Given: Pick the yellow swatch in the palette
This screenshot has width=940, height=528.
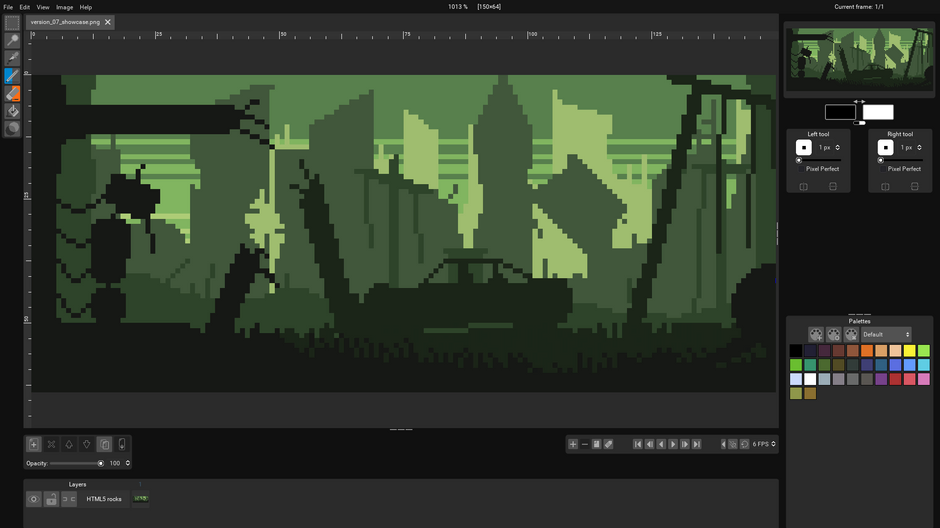Looking at the screenshot, I should pyautogui.click(x=909, y=351).
